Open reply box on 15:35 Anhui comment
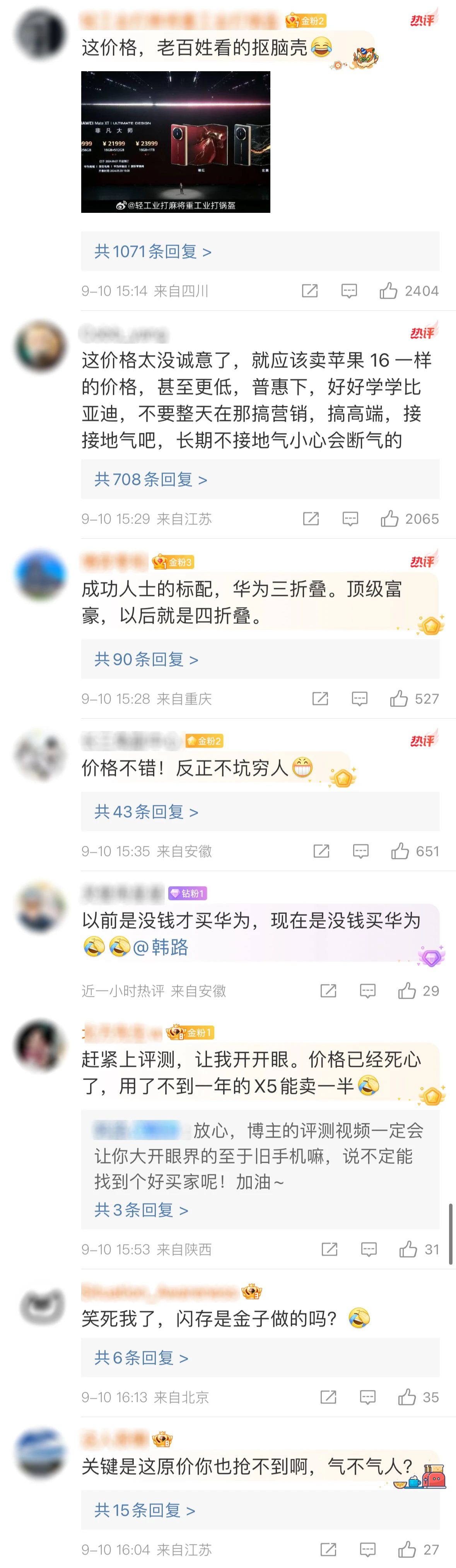This screenshot has width=456, height=1568. 360,851
